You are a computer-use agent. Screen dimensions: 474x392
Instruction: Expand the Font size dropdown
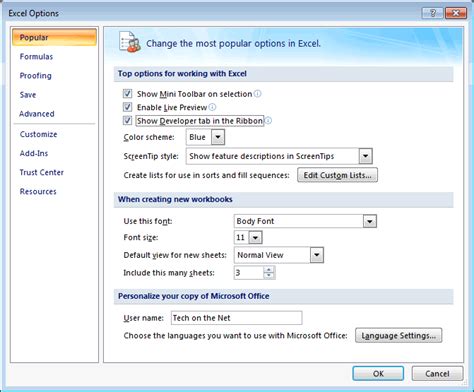pos(255,238)
